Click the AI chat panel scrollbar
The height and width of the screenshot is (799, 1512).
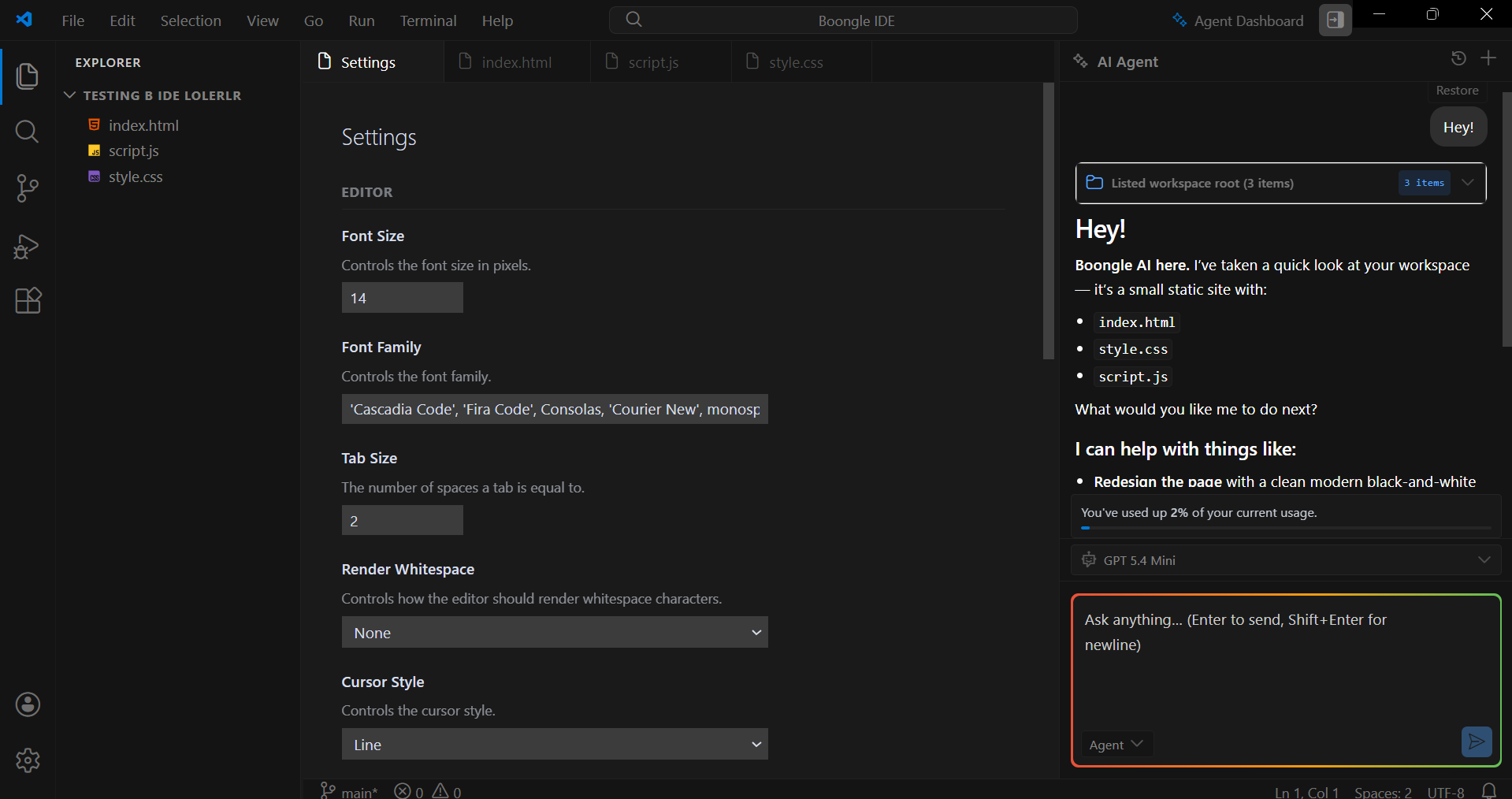click(x=1506, y=219)
